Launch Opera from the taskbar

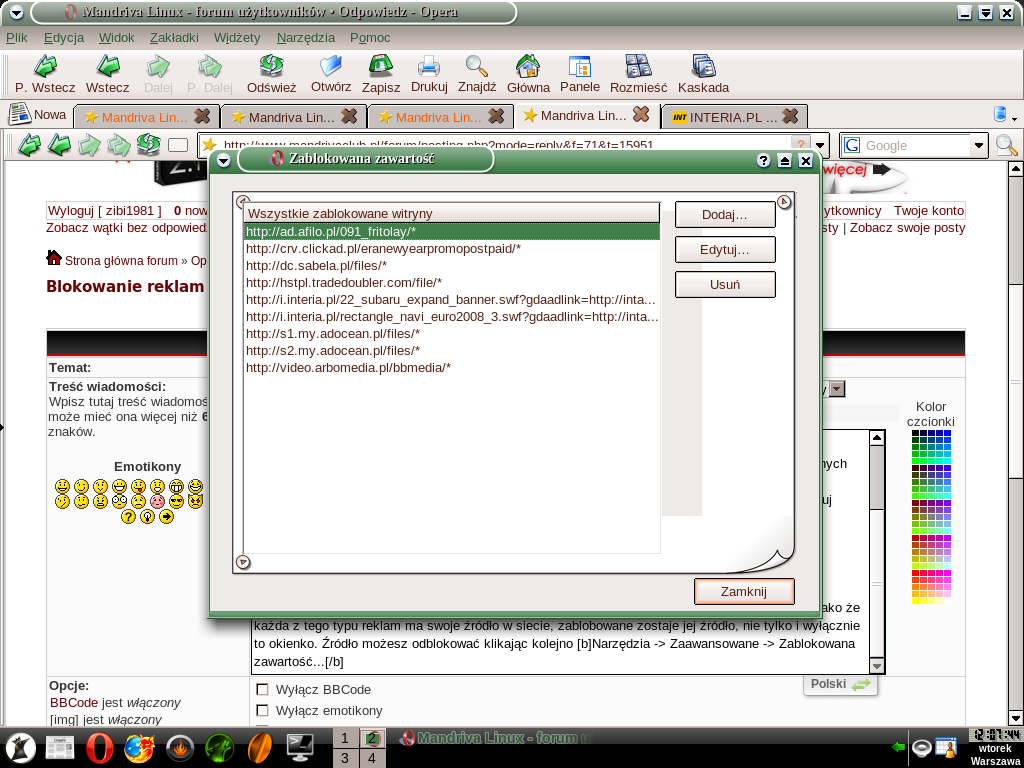coord(98,748)
